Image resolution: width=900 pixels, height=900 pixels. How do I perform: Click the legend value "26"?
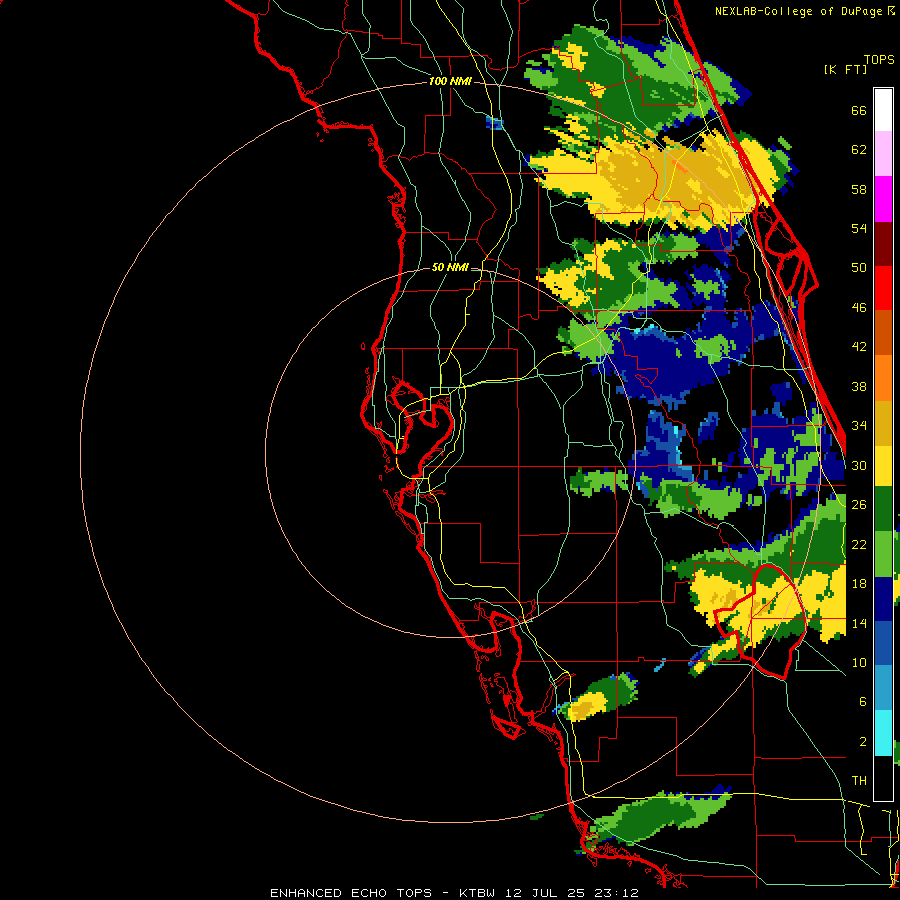click(x=859, y=505)
